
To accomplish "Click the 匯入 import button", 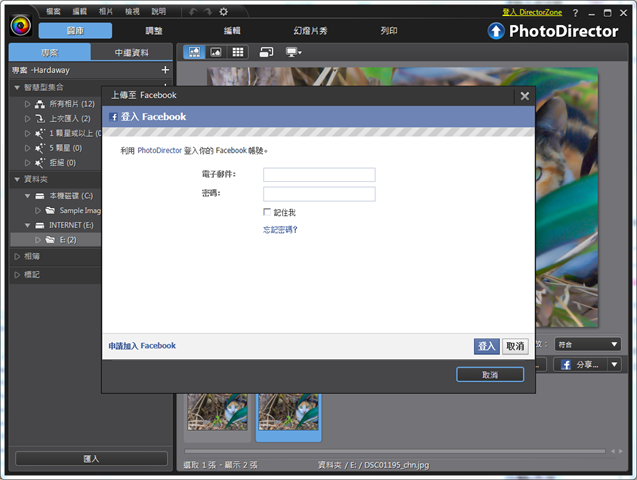I will (91, 458).
